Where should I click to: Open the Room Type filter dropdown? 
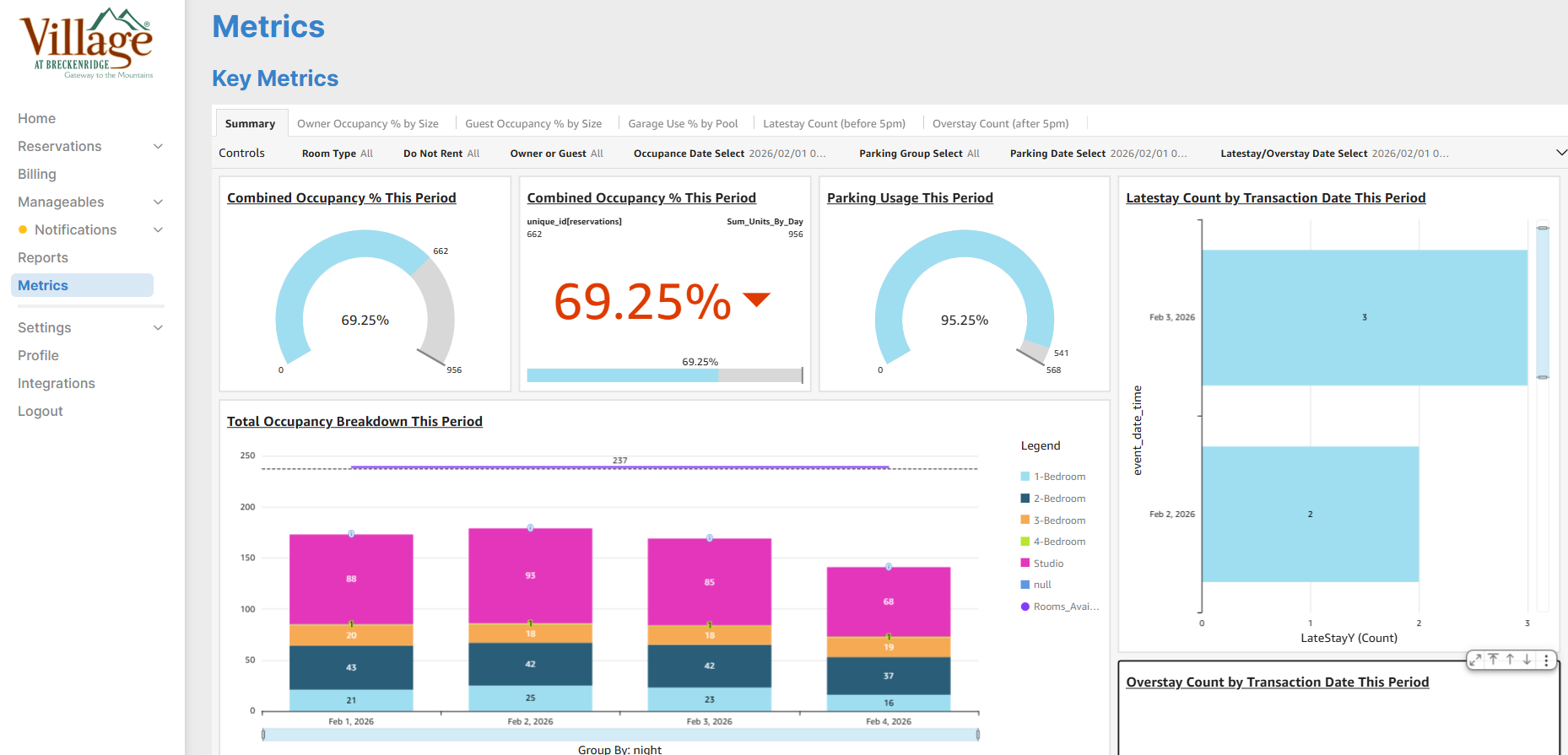[x=337, y=154]
